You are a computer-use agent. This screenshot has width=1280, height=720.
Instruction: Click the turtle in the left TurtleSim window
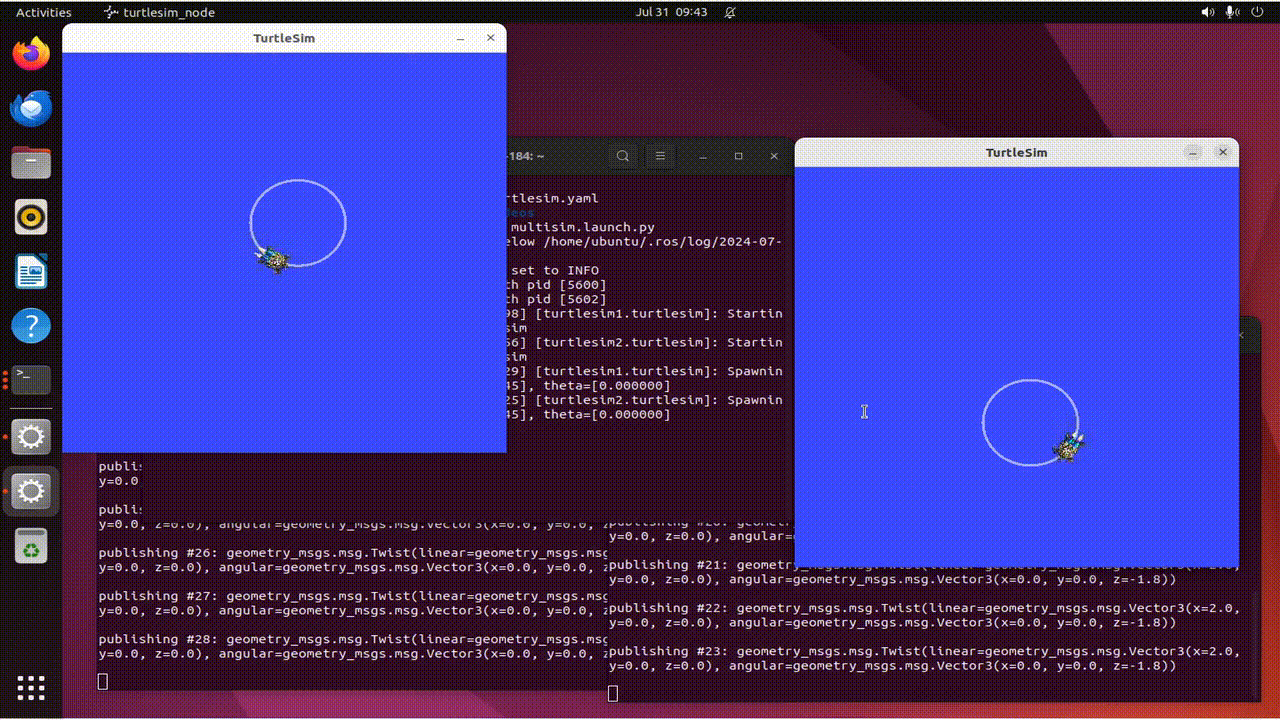point(272,259)
